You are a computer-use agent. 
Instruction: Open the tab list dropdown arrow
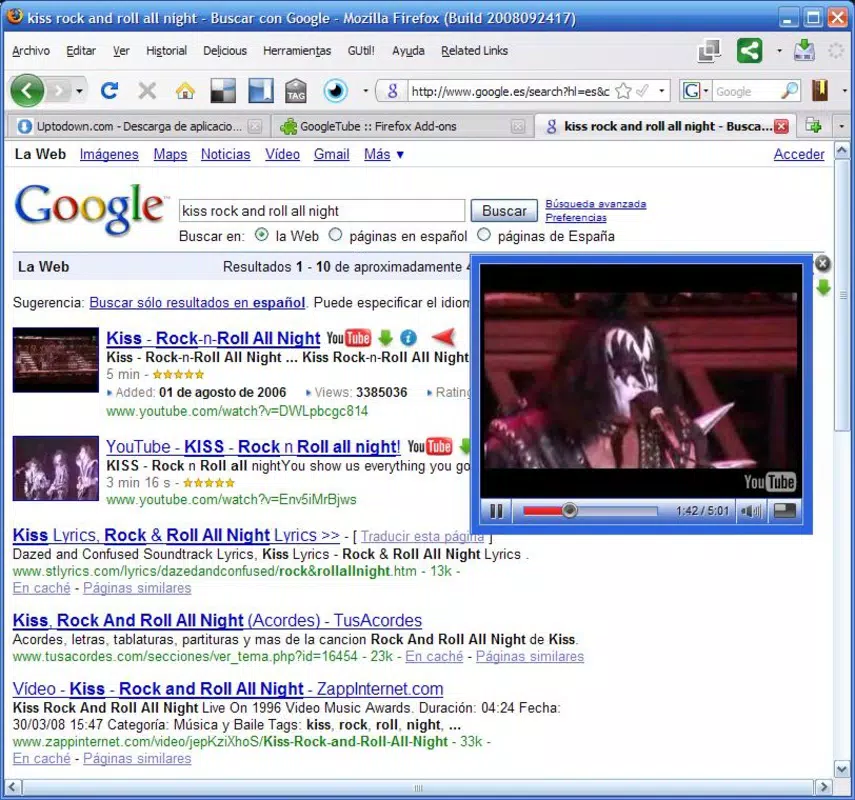pyautogui.click(x=842, y=126)
